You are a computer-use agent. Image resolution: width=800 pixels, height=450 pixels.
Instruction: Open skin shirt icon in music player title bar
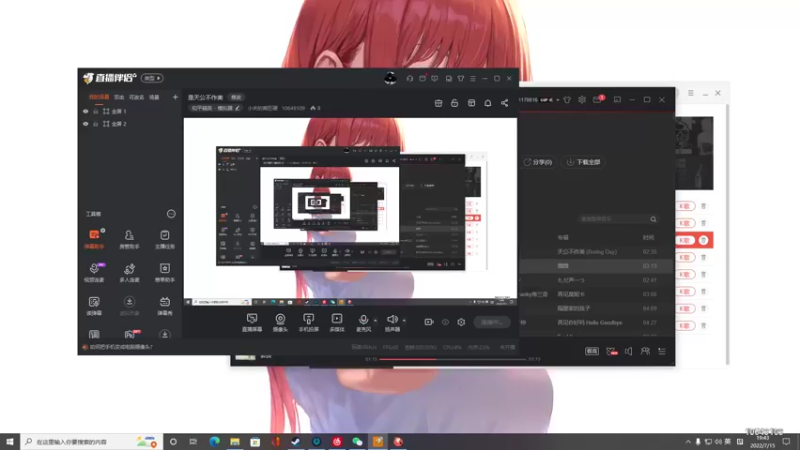[x=567, y=99]
